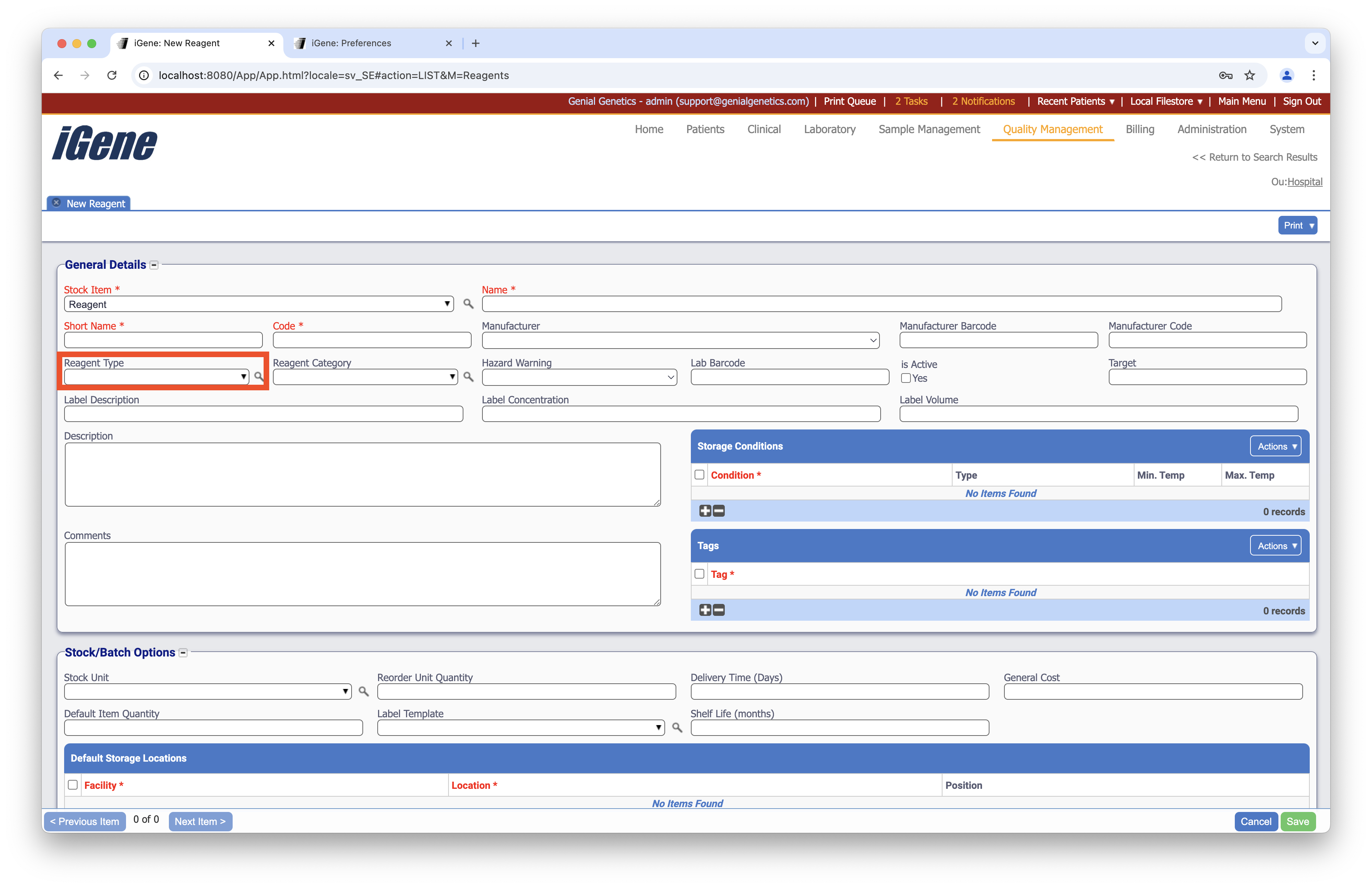Add a row in Storage Conditions table
The height and width of the screenshot is (888, 1372).
(704, 511)
